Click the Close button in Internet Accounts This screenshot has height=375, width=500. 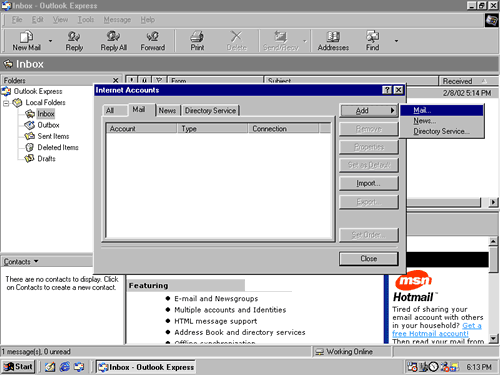tap(368, 259)
